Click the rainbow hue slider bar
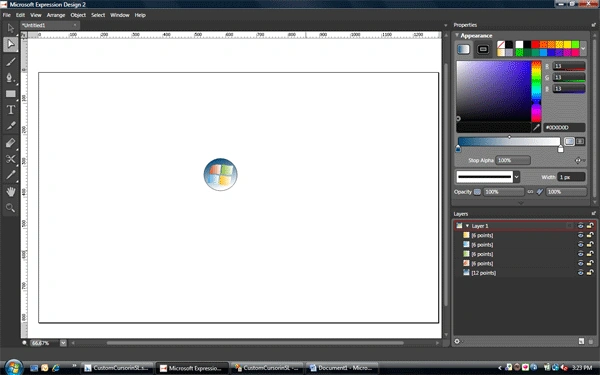Viewport: 600px width, 375px height. 536,91
